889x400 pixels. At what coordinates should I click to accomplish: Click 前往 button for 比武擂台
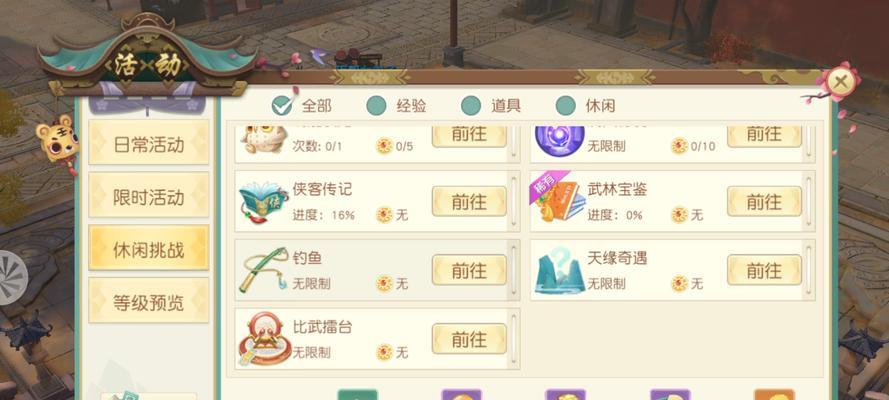click(469, 339)
